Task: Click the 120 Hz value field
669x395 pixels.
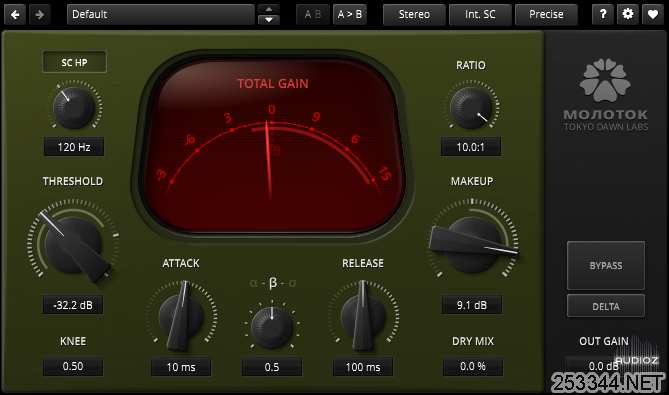Action: tap(74, 147)
